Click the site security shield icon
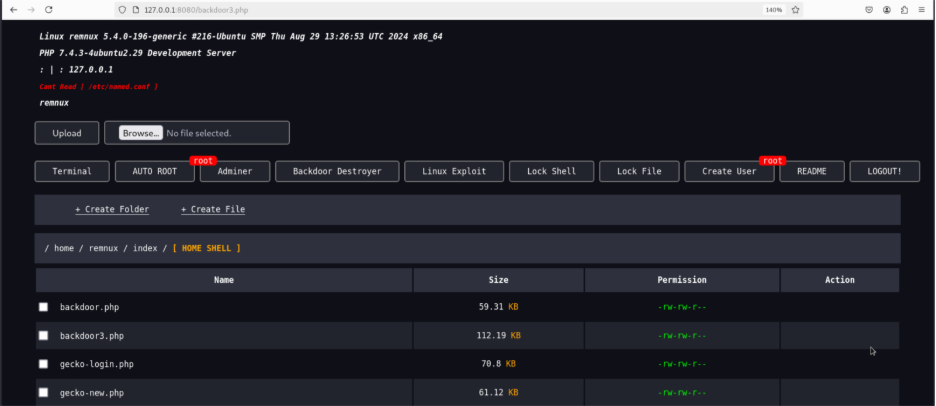The image size is (936, 406). 122,10
